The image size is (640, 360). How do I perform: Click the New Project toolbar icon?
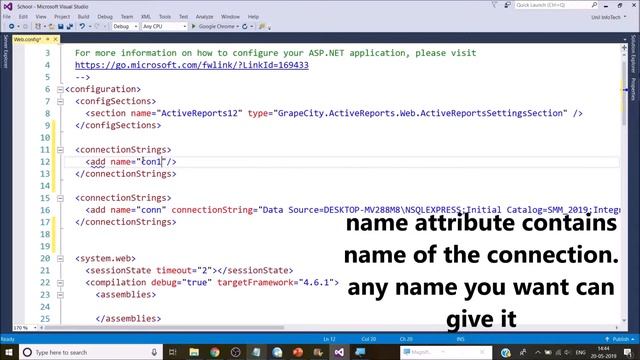tap(38, 27)
